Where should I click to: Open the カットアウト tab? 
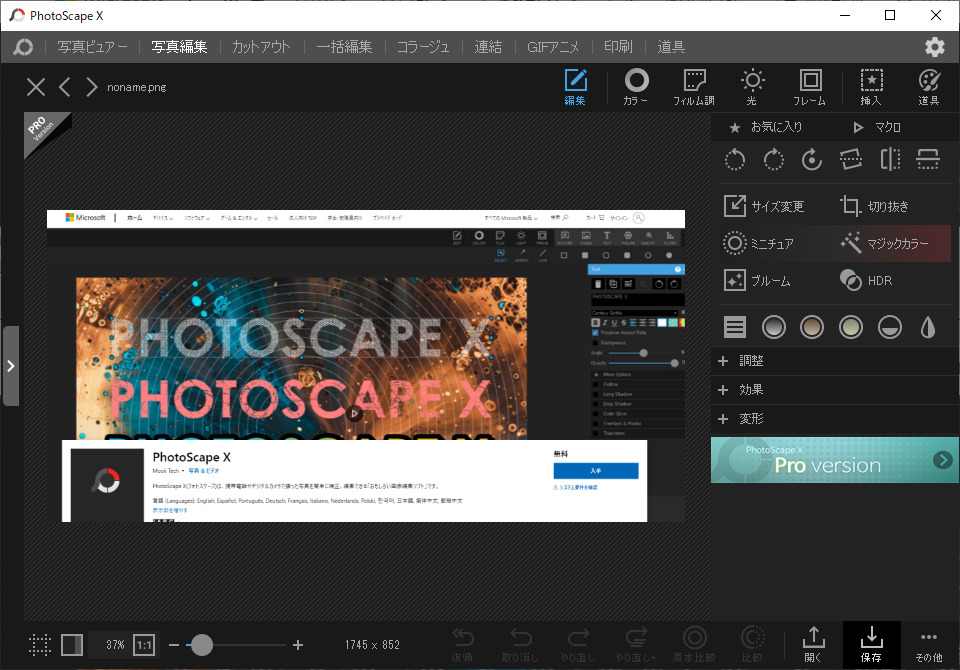[x=261, y=47]
